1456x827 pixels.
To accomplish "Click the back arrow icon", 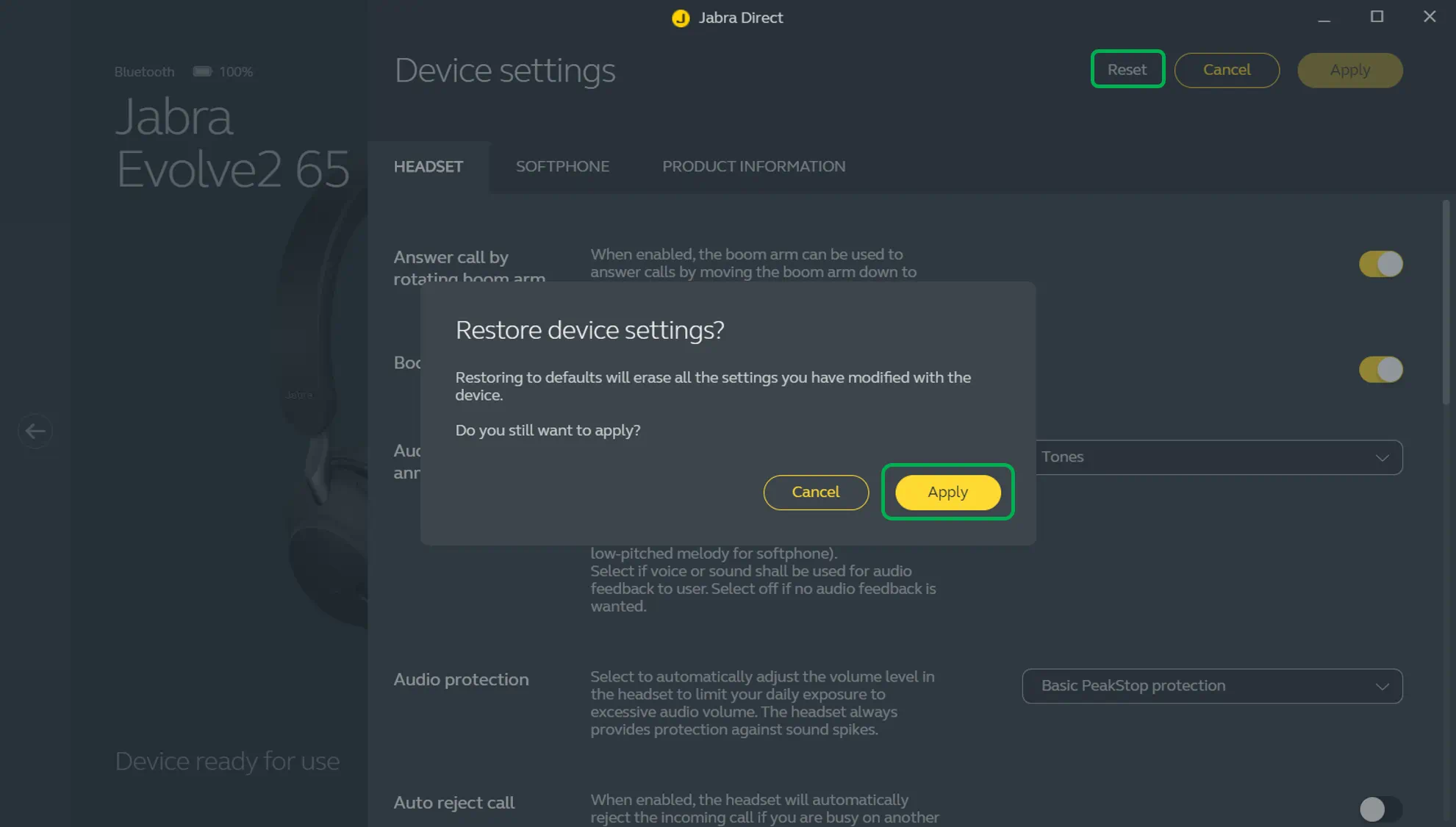I will 35,432.
